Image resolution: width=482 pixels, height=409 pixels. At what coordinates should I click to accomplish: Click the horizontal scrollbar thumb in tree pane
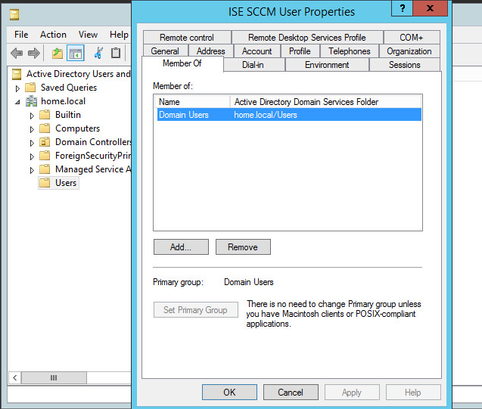pos(54,378)
